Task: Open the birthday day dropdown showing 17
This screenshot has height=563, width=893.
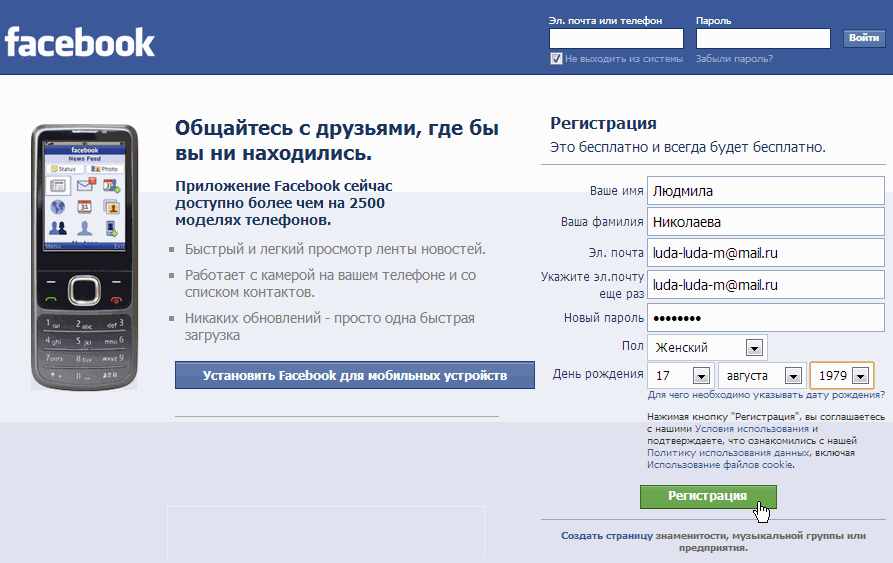Action: click(x=681, y=376)
